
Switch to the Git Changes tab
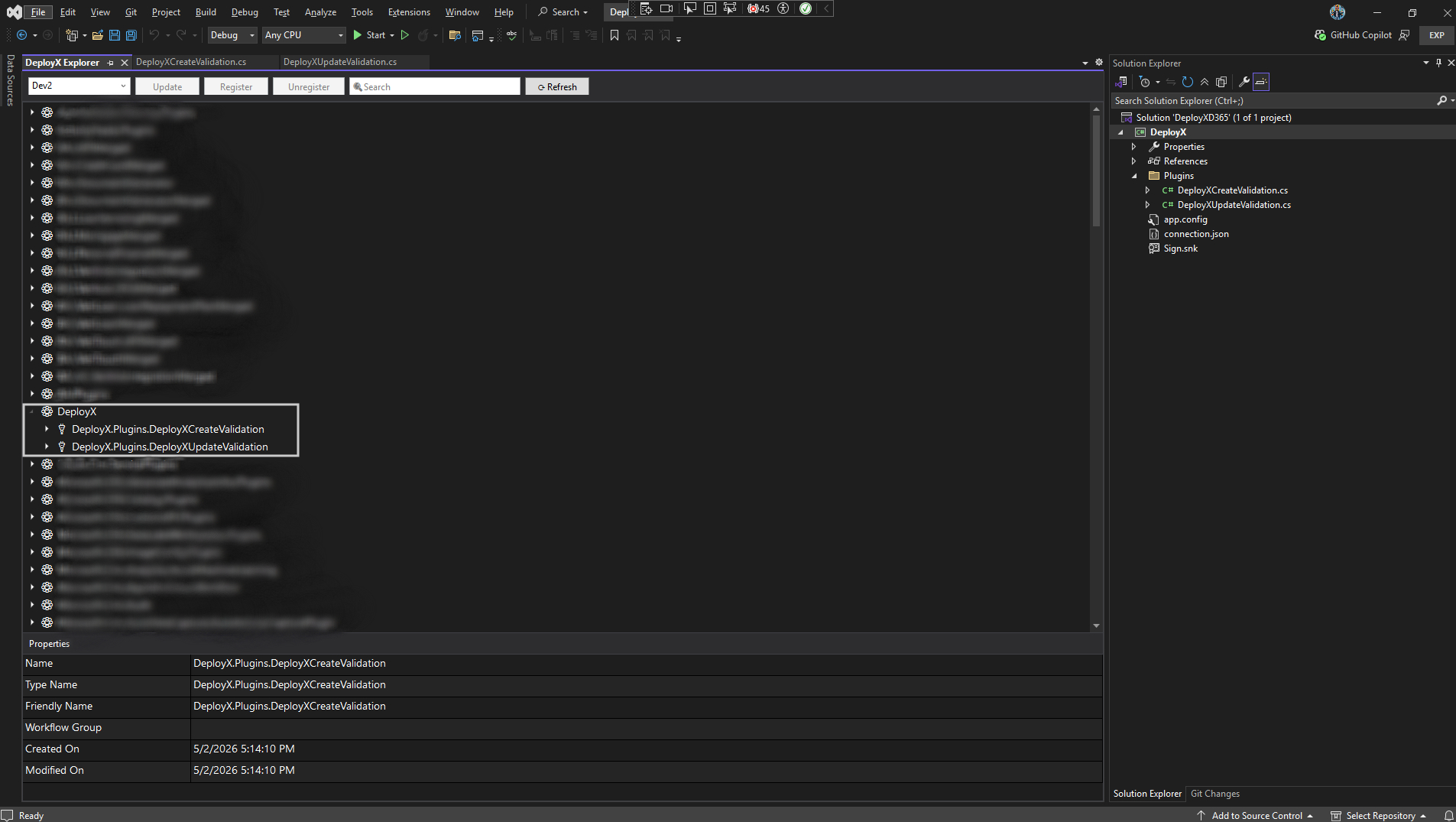1215,794
